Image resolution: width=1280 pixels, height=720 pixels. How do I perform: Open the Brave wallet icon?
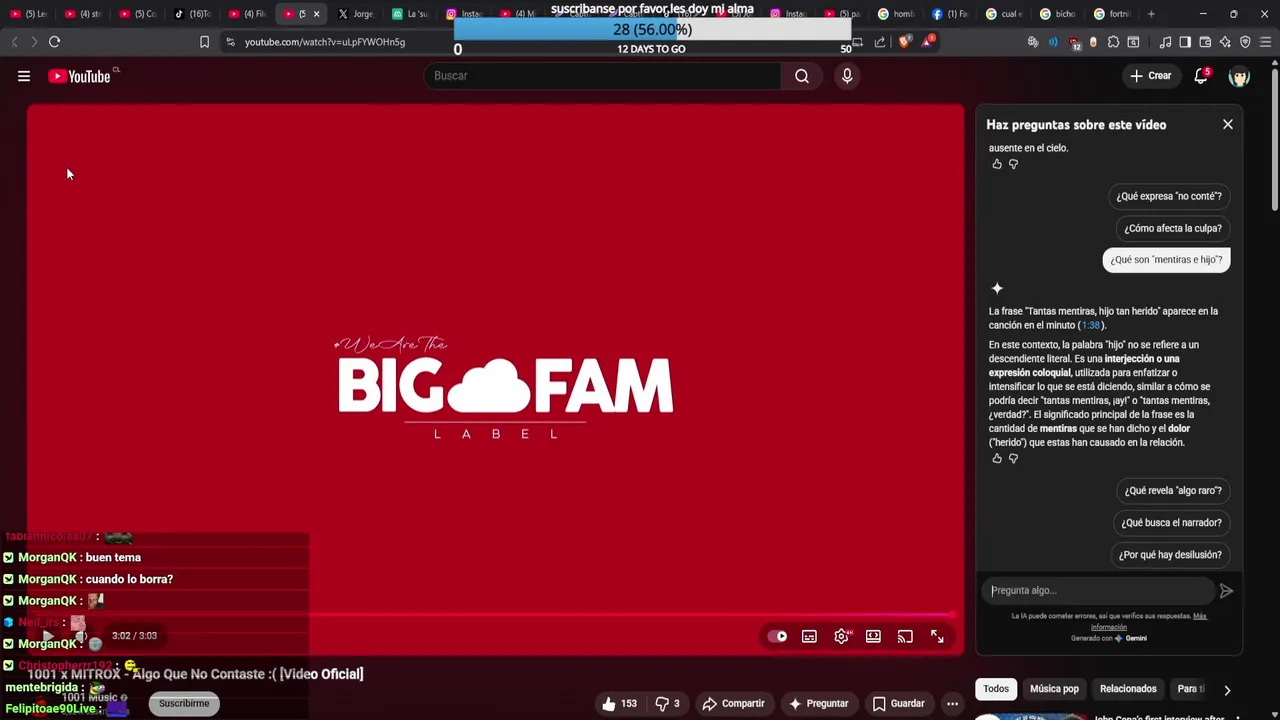[1205, 42]
